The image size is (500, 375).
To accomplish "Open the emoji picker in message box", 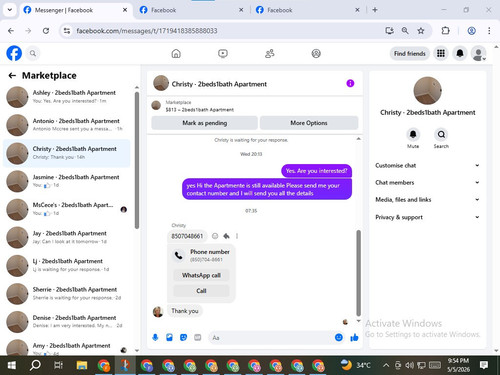I will pos(339,338).
